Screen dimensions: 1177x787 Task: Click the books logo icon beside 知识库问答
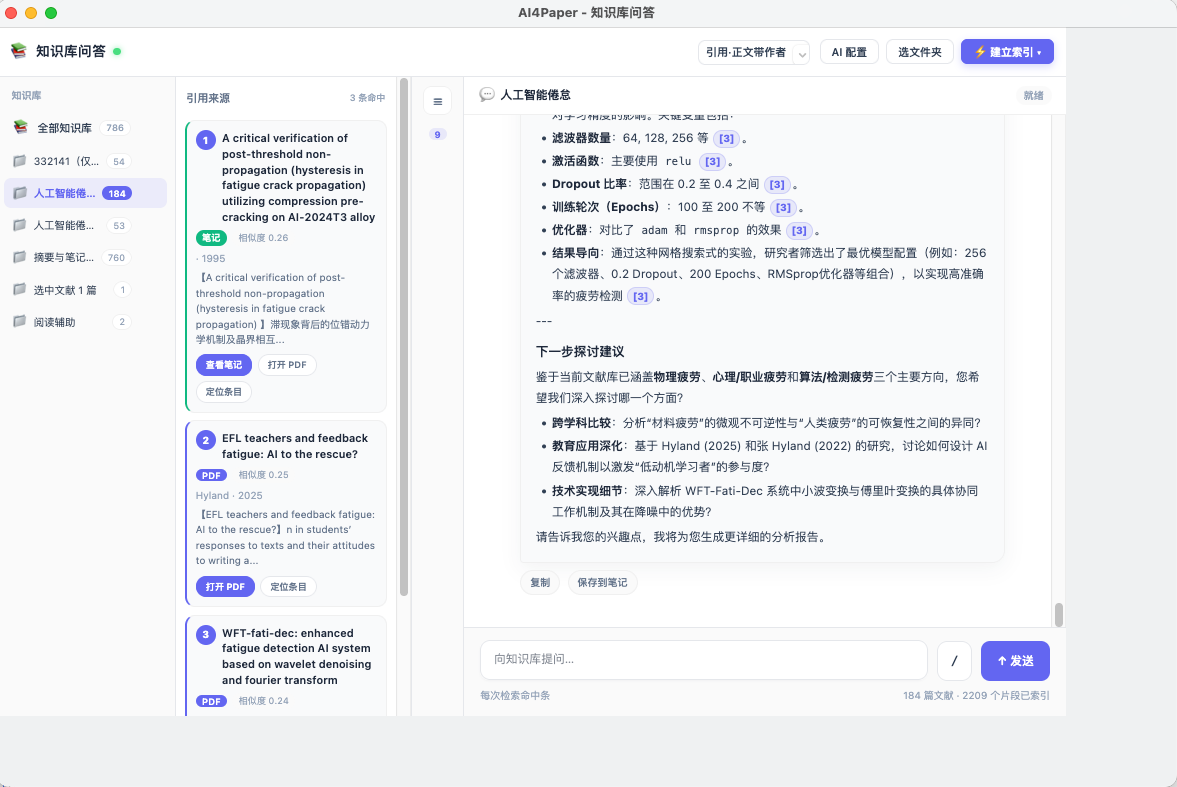click(19, 51)
